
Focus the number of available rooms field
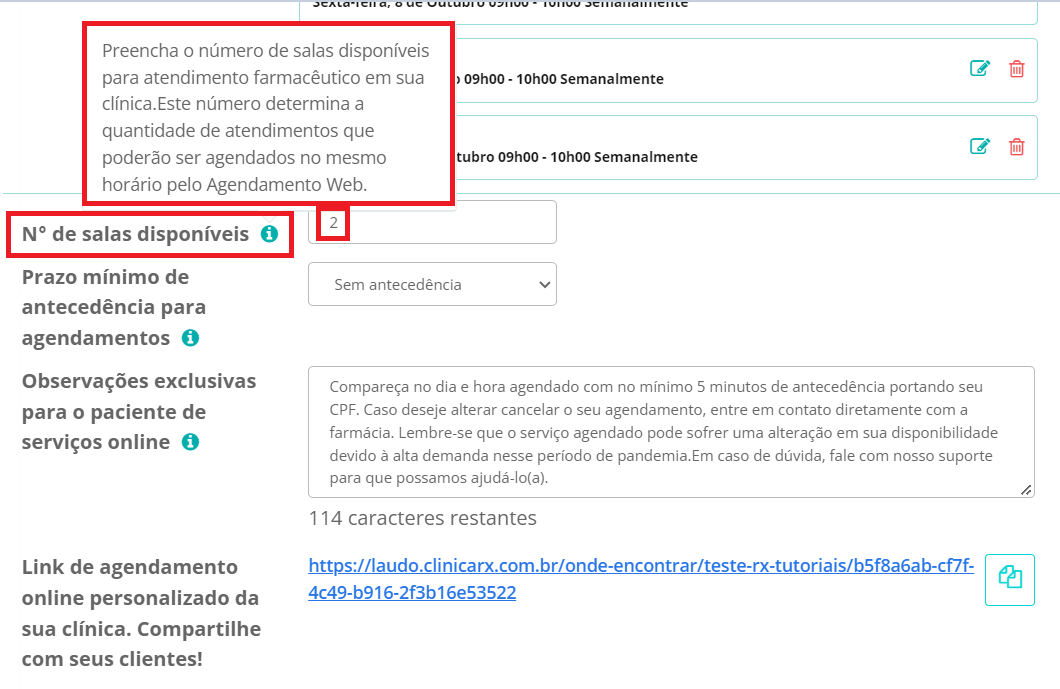click(450, 222)
